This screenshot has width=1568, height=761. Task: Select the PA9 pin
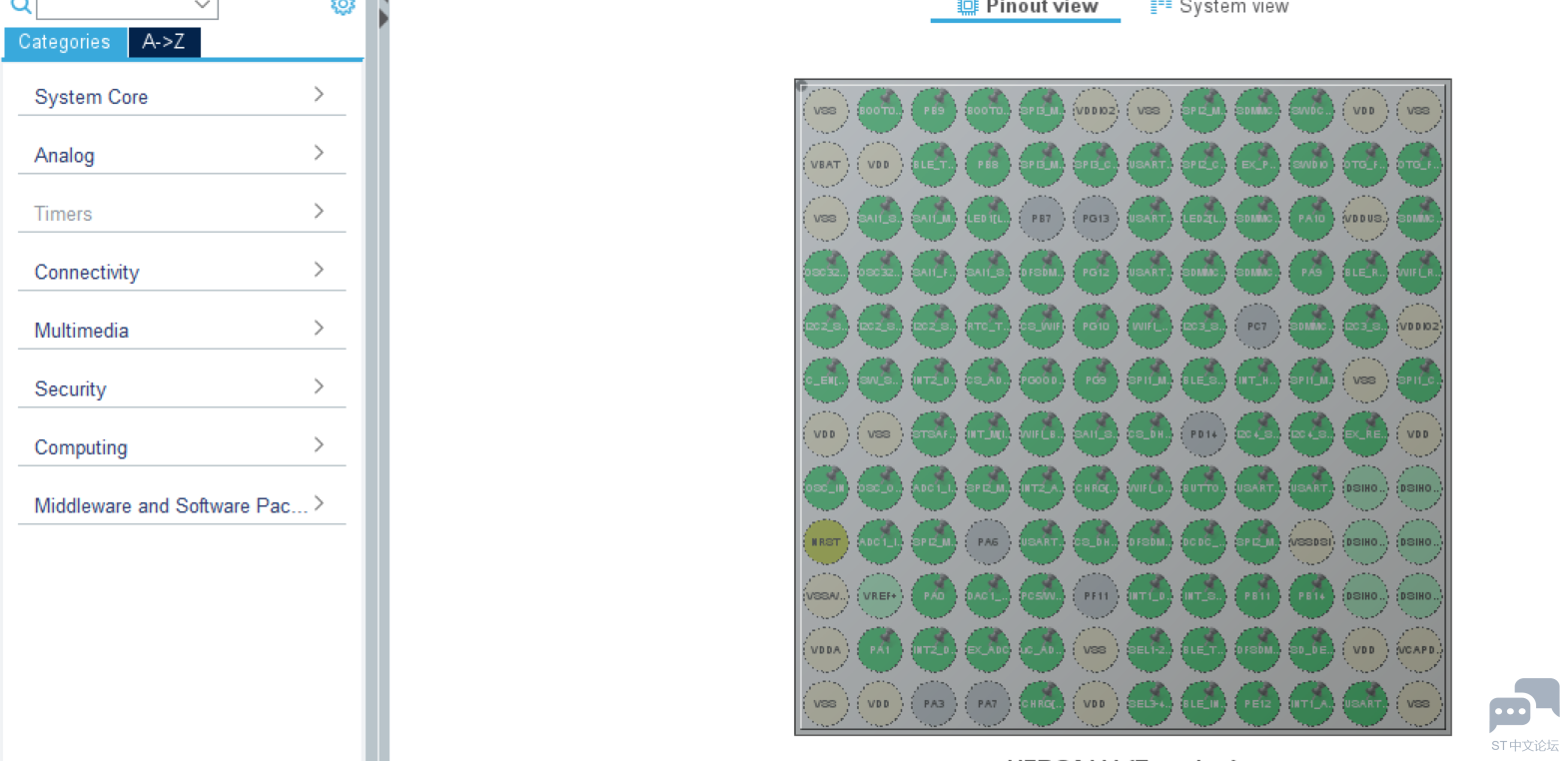pos(1311,273)
